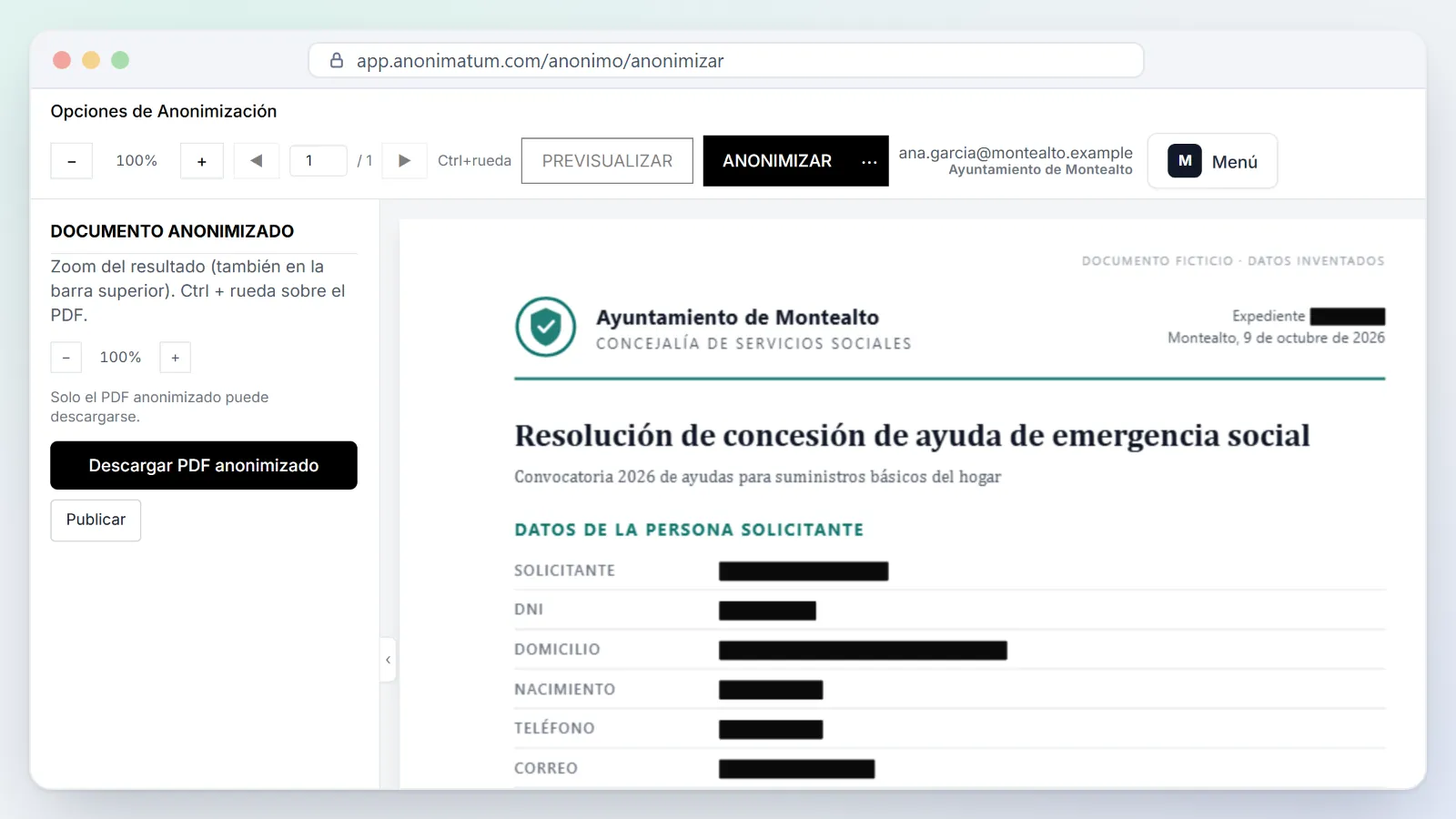Viewport: 1456px width, 819px height.
Task: Click the M avatar icon
Action: coord(1185,161)
